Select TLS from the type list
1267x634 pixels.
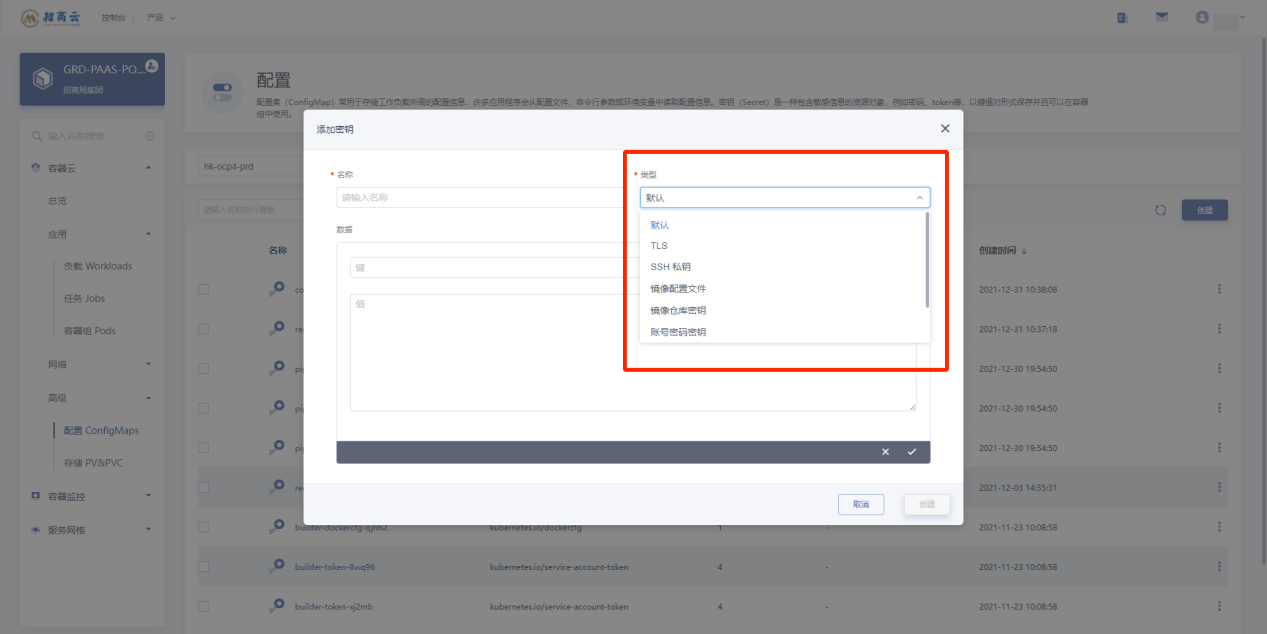(x=659, y=246)
